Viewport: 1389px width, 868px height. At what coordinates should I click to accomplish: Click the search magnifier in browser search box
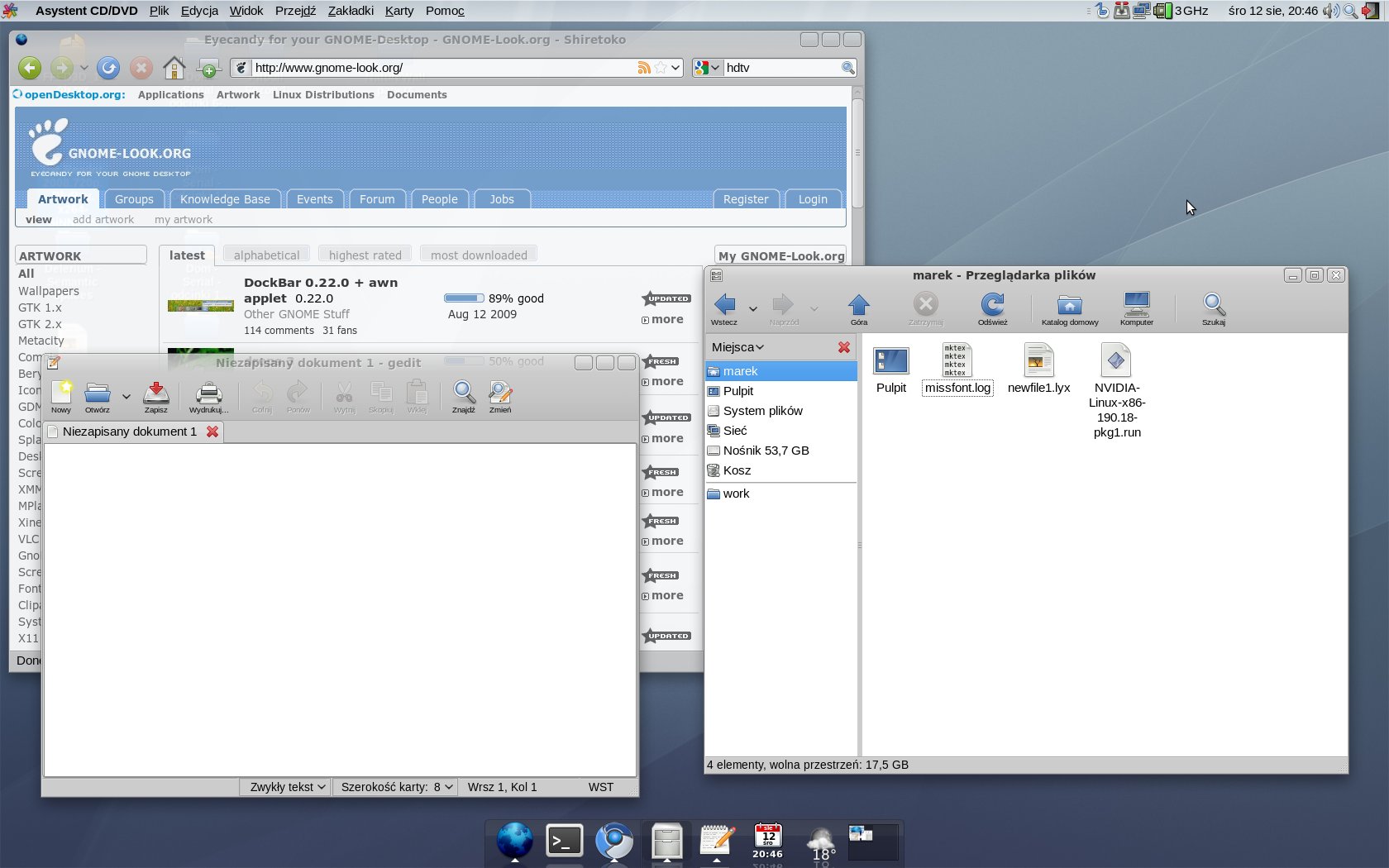tap(847, 68)
